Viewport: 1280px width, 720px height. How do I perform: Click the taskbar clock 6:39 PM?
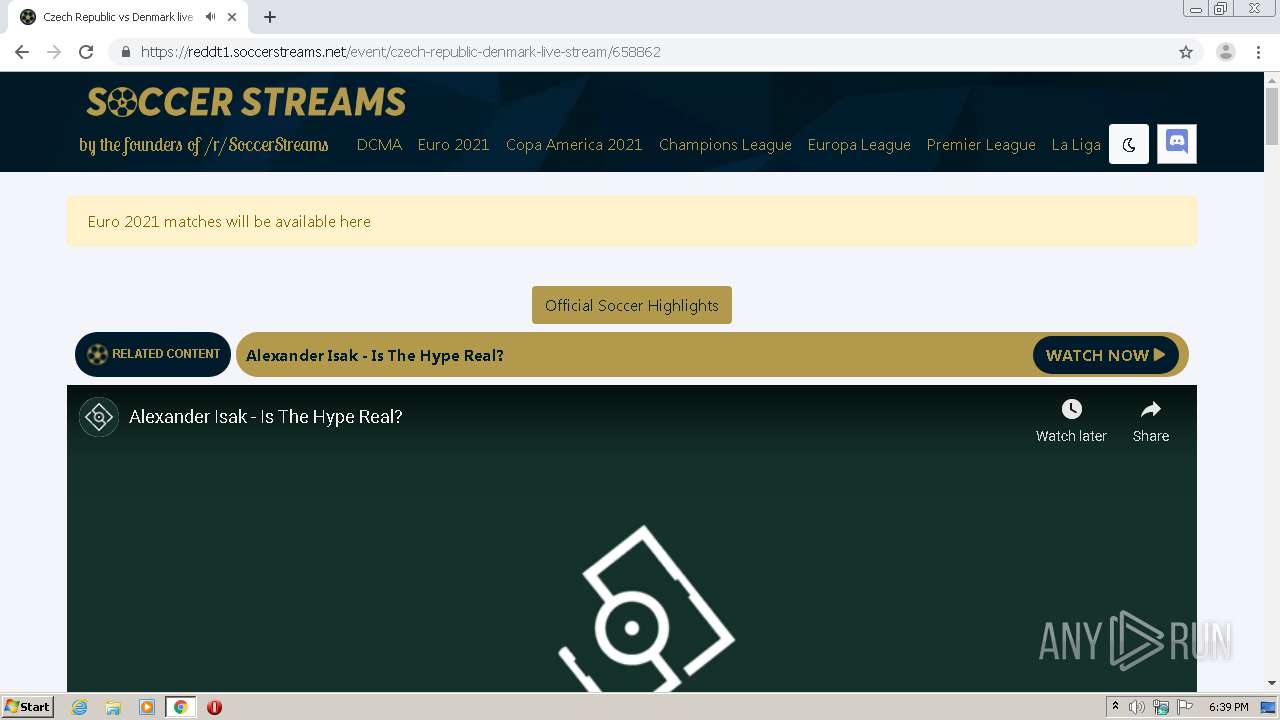1228,707
